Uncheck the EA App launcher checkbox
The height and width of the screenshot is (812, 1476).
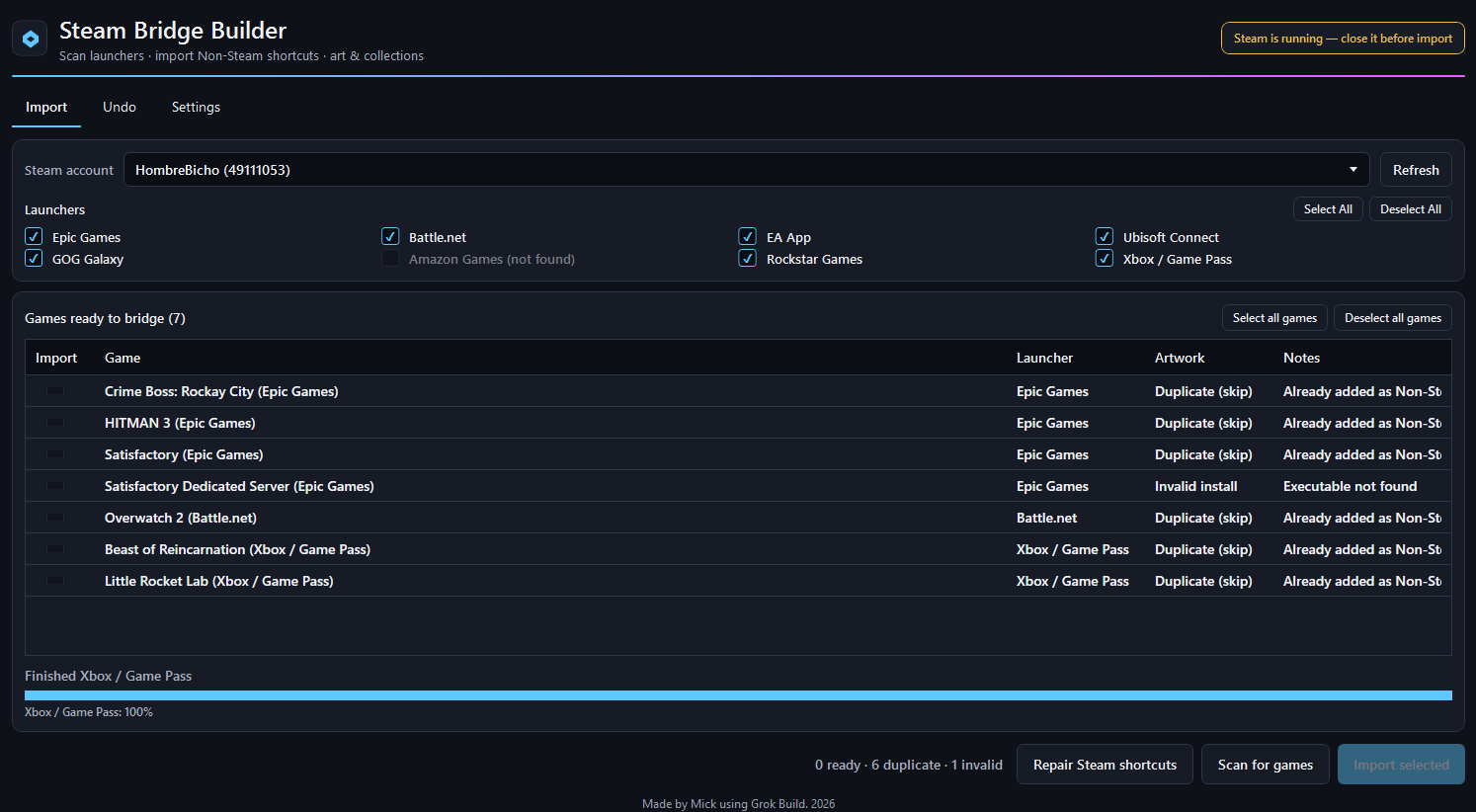(x=748, y=236)
